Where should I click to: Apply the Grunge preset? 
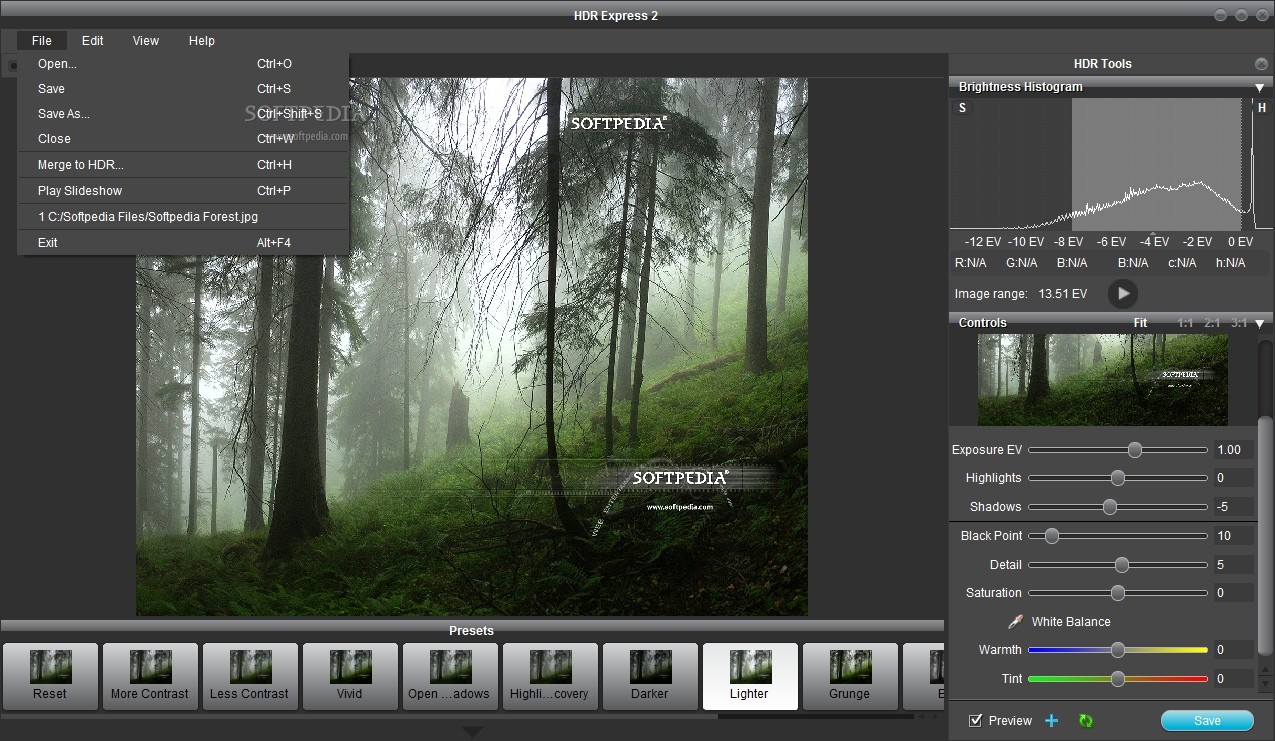click(x=850, y=677)
